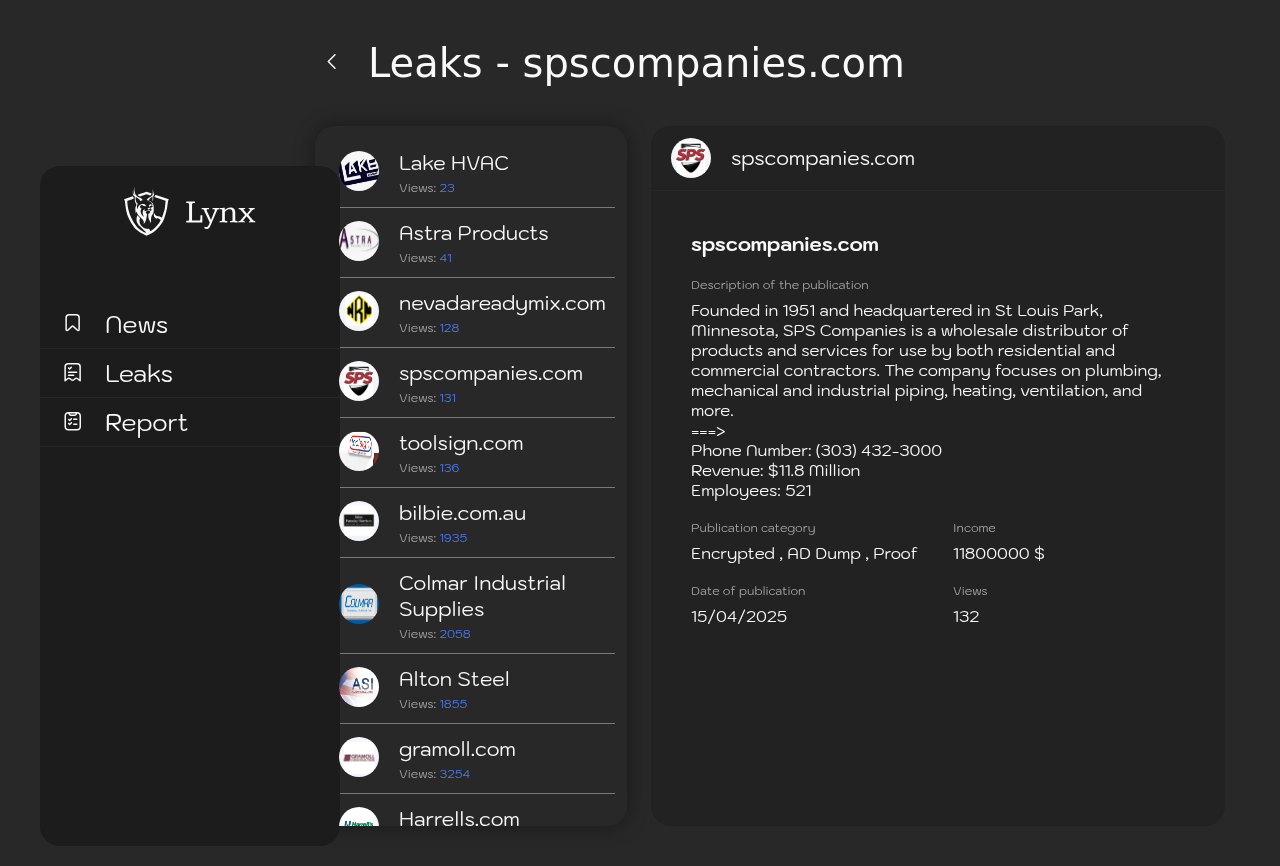Open the Leaks menu item
This screenshot has width=1280, height=866.
tap(190, 373)
